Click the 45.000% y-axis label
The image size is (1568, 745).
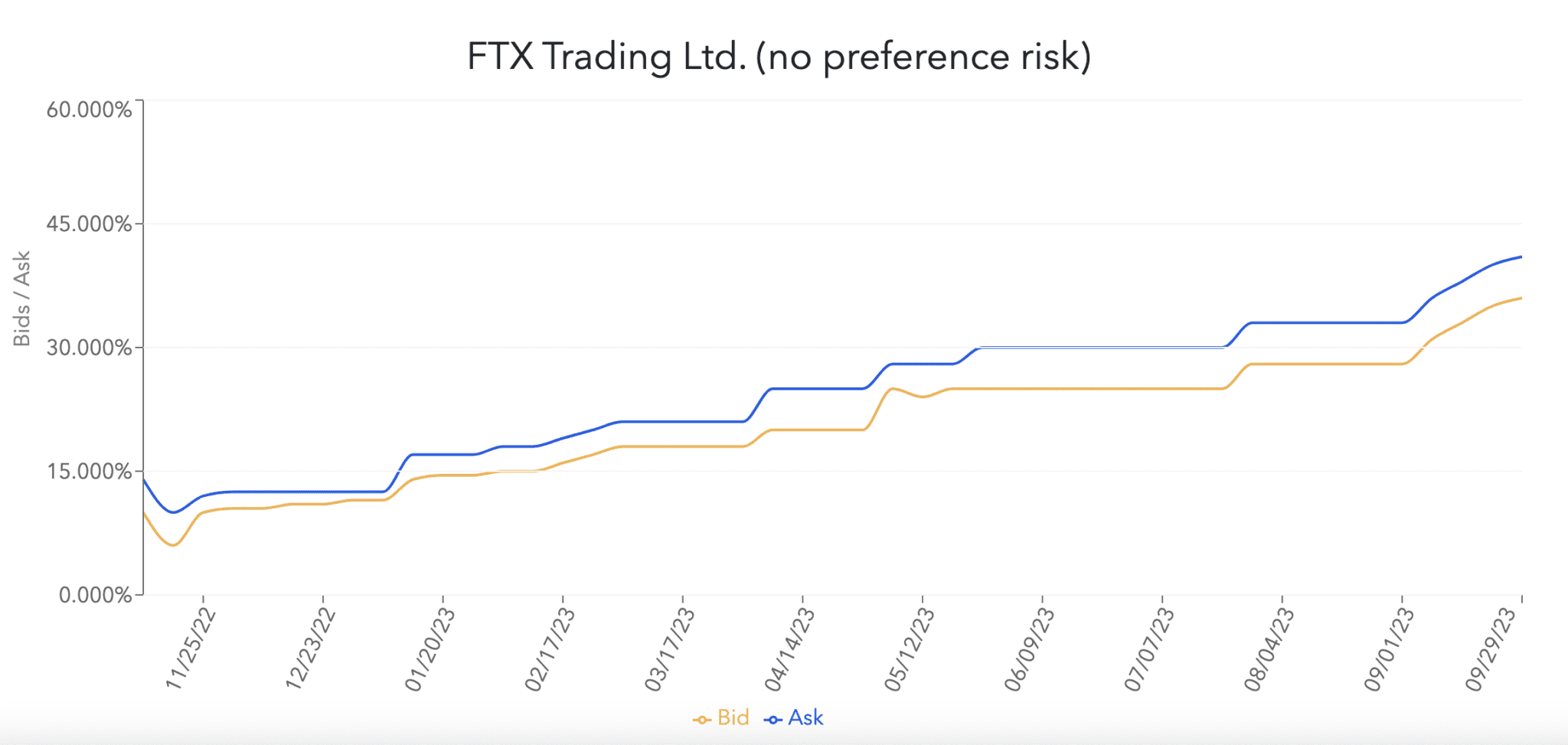89,224
